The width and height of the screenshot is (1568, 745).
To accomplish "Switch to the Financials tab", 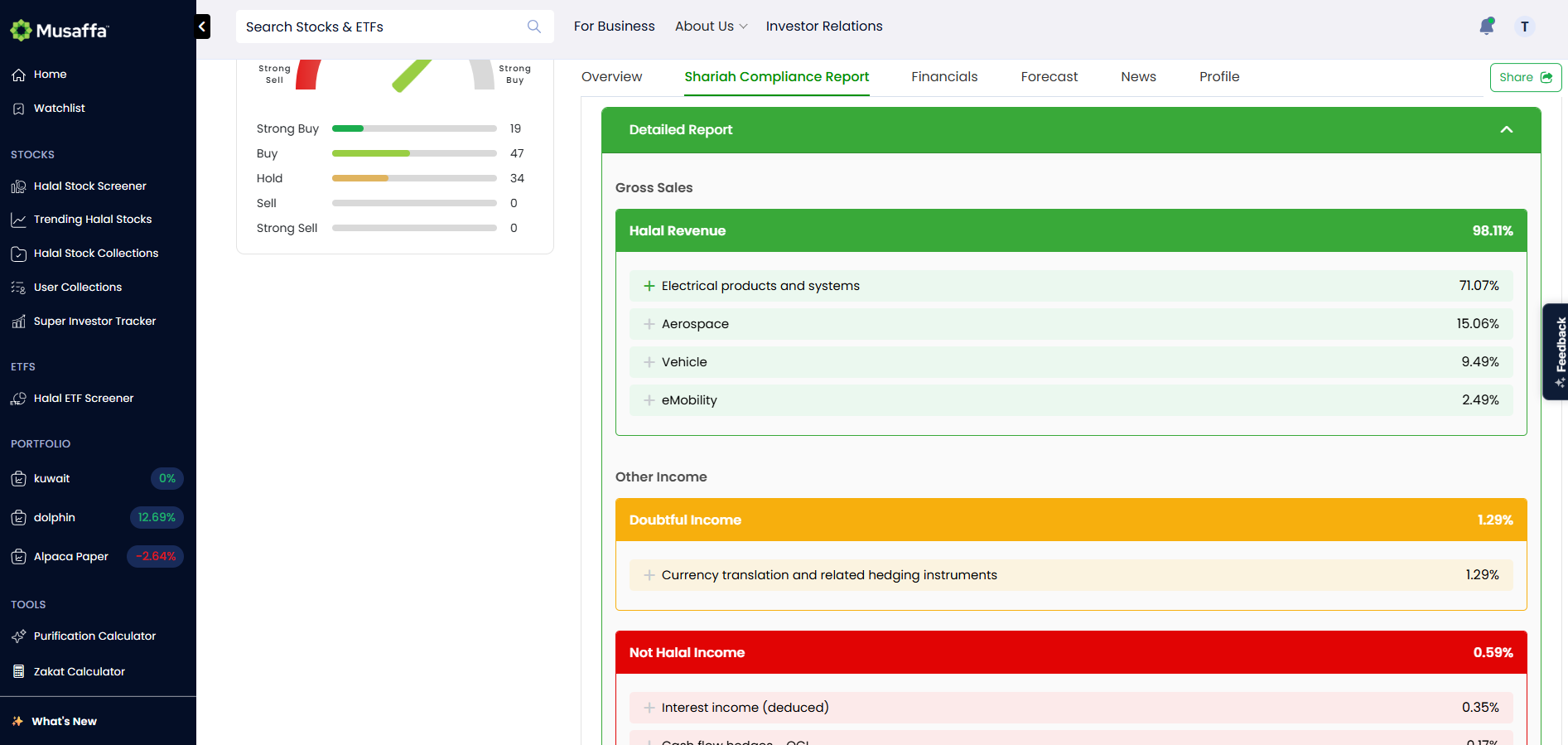I will tap(944, 77).
